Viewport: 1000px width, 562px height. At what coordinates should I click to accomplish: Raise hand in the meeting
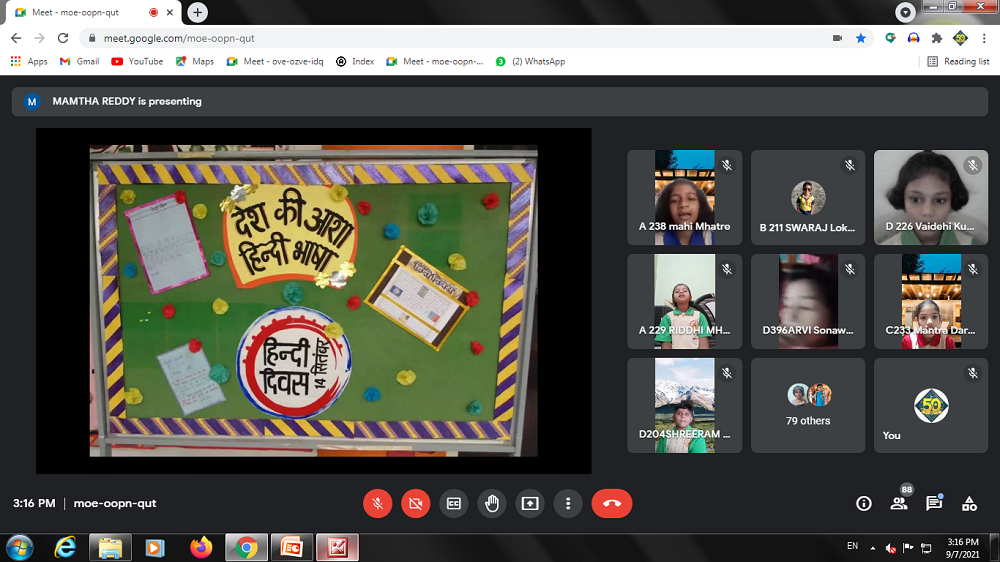(x=491, y=504)
